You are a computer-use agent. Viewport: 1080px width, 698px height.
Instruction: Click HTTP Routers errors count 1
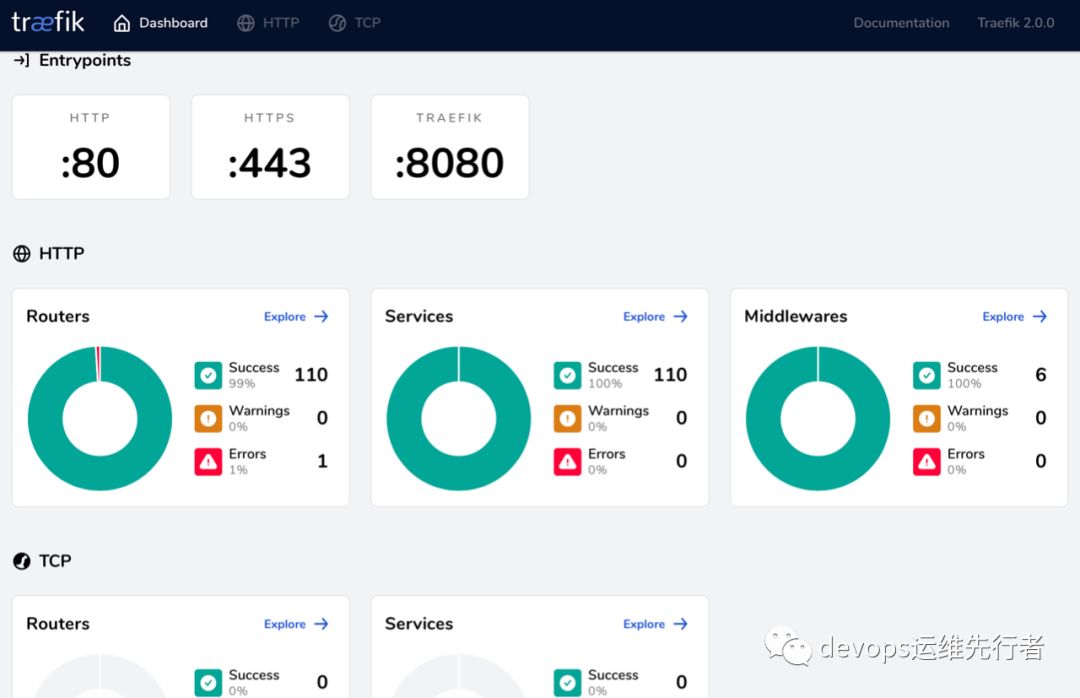coord(322,461)
